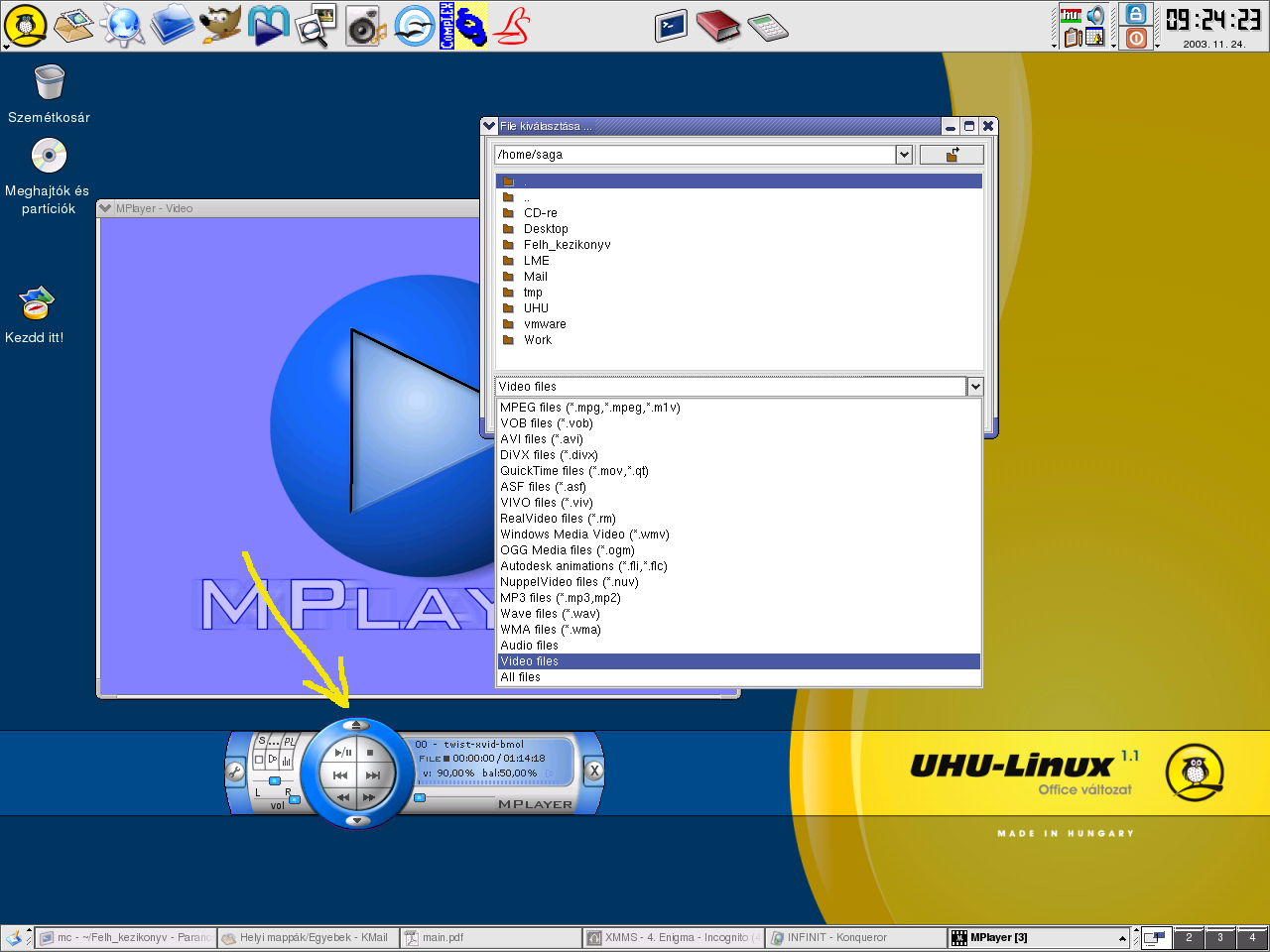
Task: Click the red logout power button
Action: coord(1137,38)
